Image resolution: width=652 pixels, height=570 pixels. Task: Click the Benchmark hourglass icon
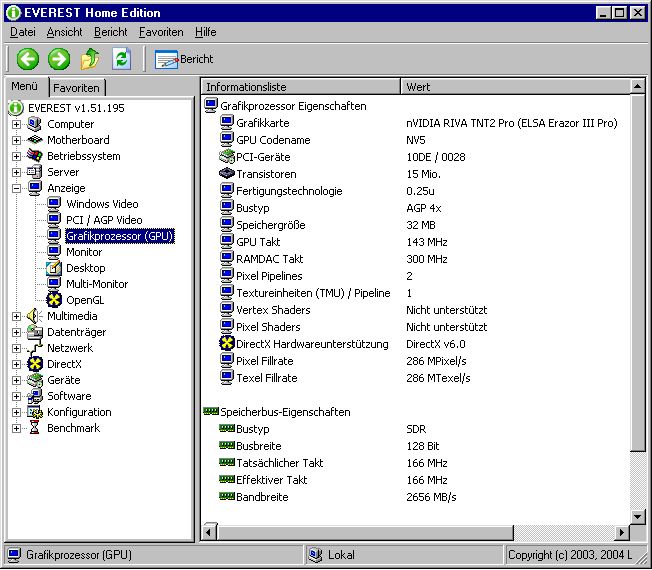[35, 428]
